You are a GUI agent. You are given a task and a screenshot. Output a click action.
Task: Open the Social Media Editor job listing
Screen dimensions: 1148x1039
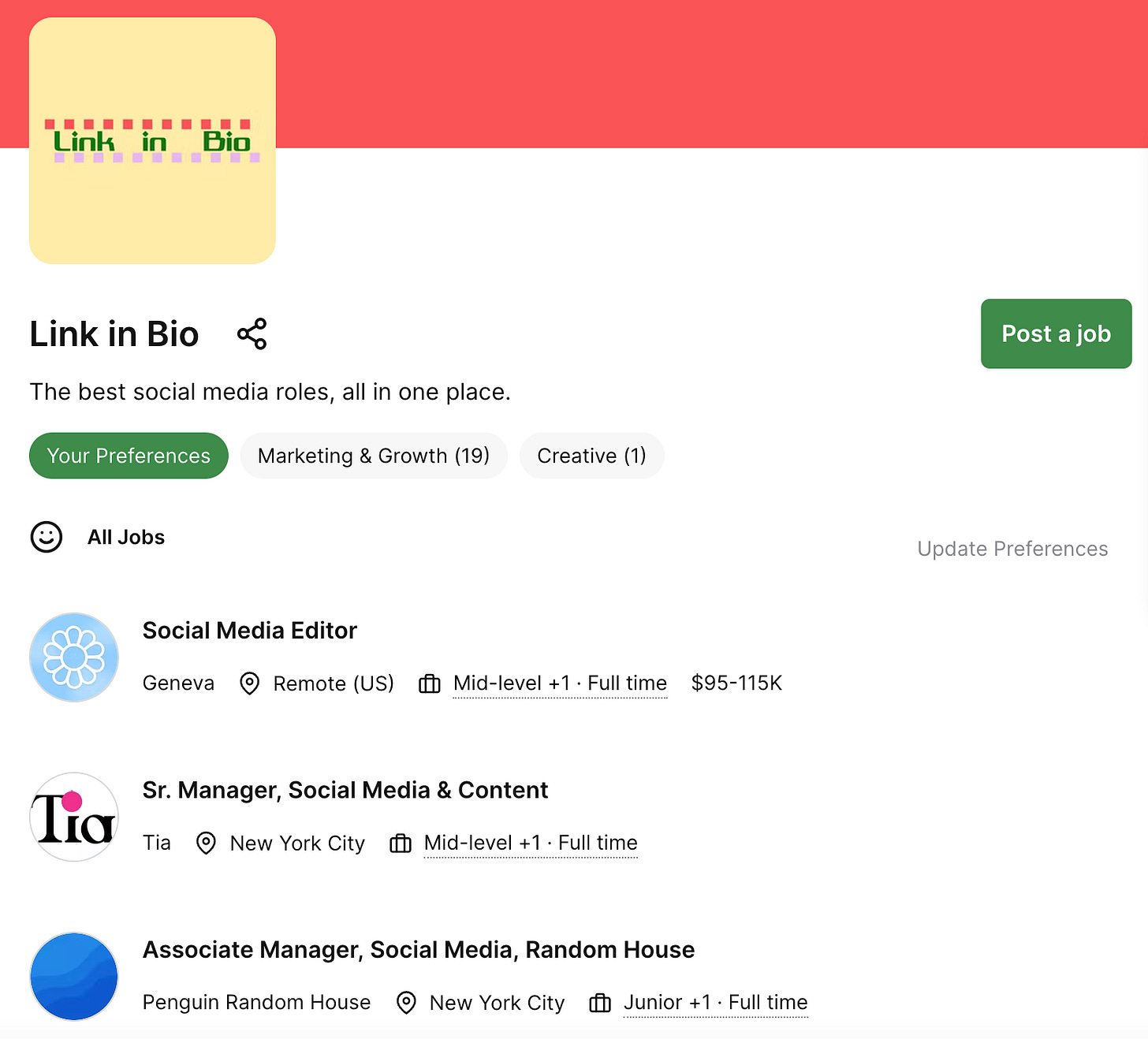point(250,631)
